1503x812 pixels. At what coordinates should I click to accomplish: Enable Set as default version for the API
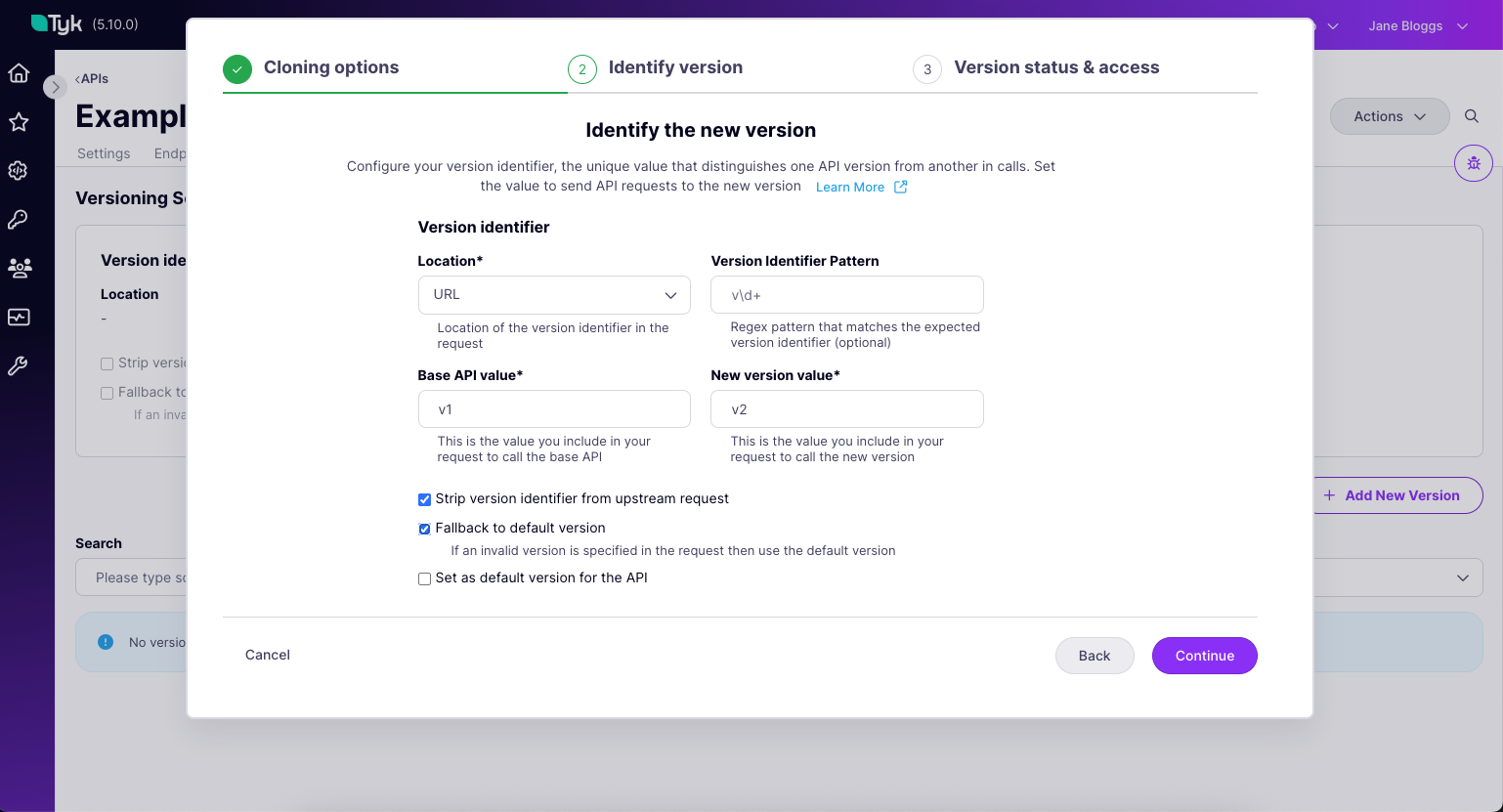(x=424, y=578)
